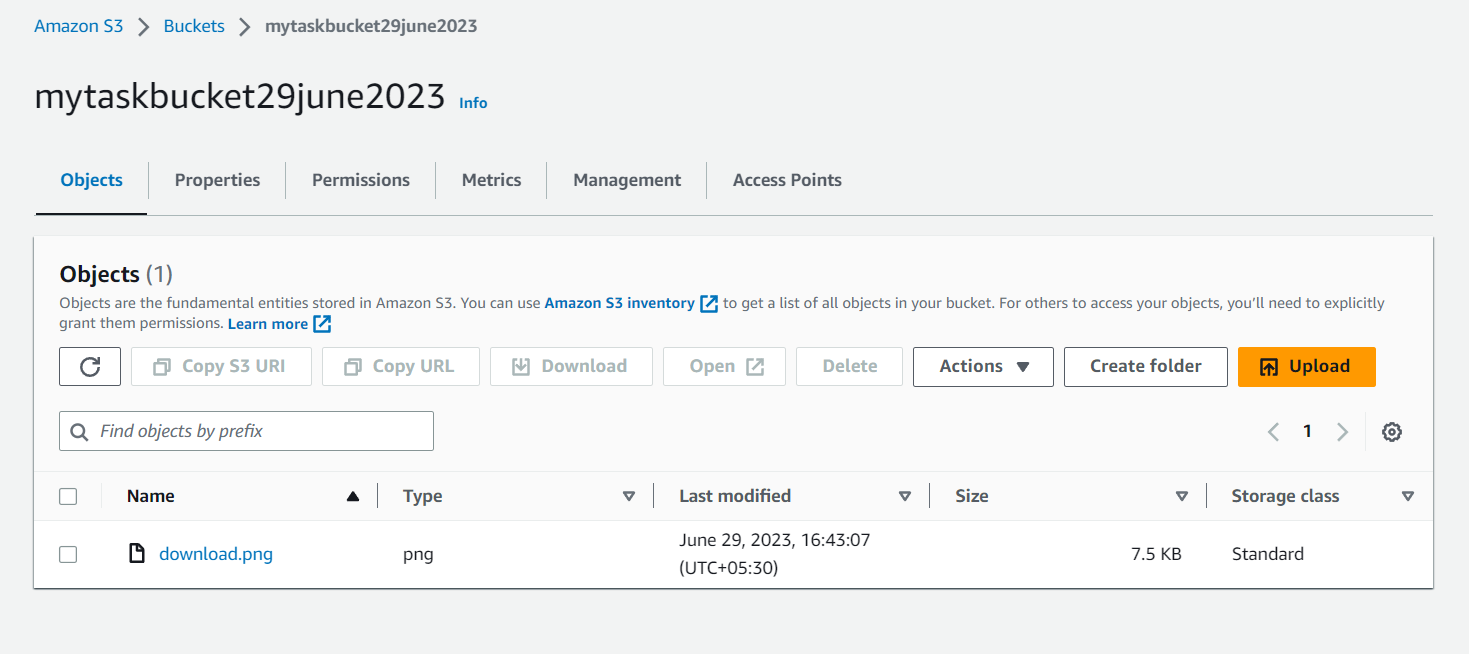
Task: Open the page preferences settings gear
Action: point(1392,431)
